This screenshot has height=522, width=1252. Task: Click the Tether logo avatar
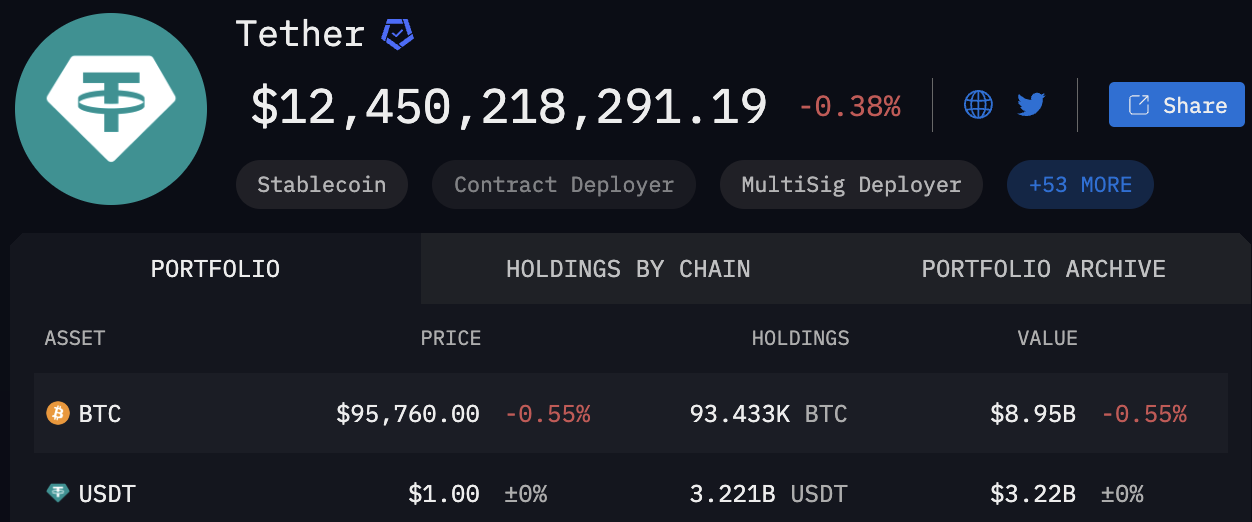(x=111, y=109)
